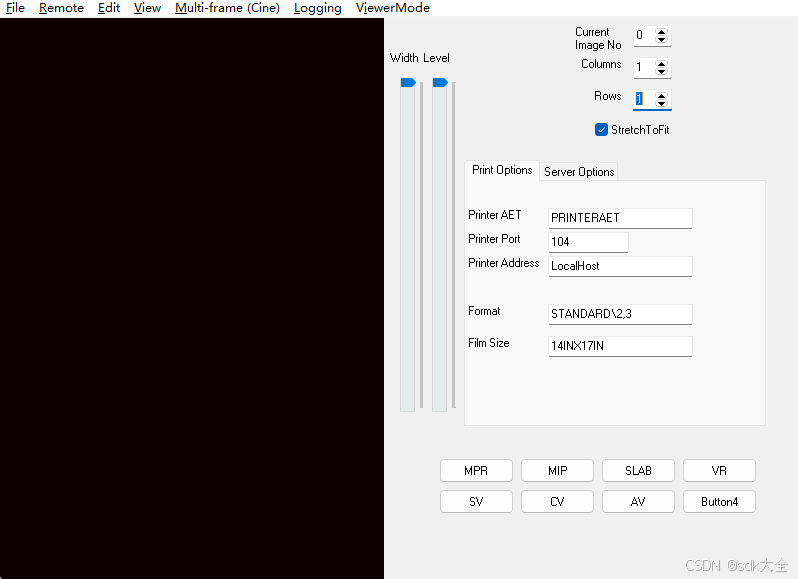
Task: Click the CV button
Action: [x=557, y=502]
